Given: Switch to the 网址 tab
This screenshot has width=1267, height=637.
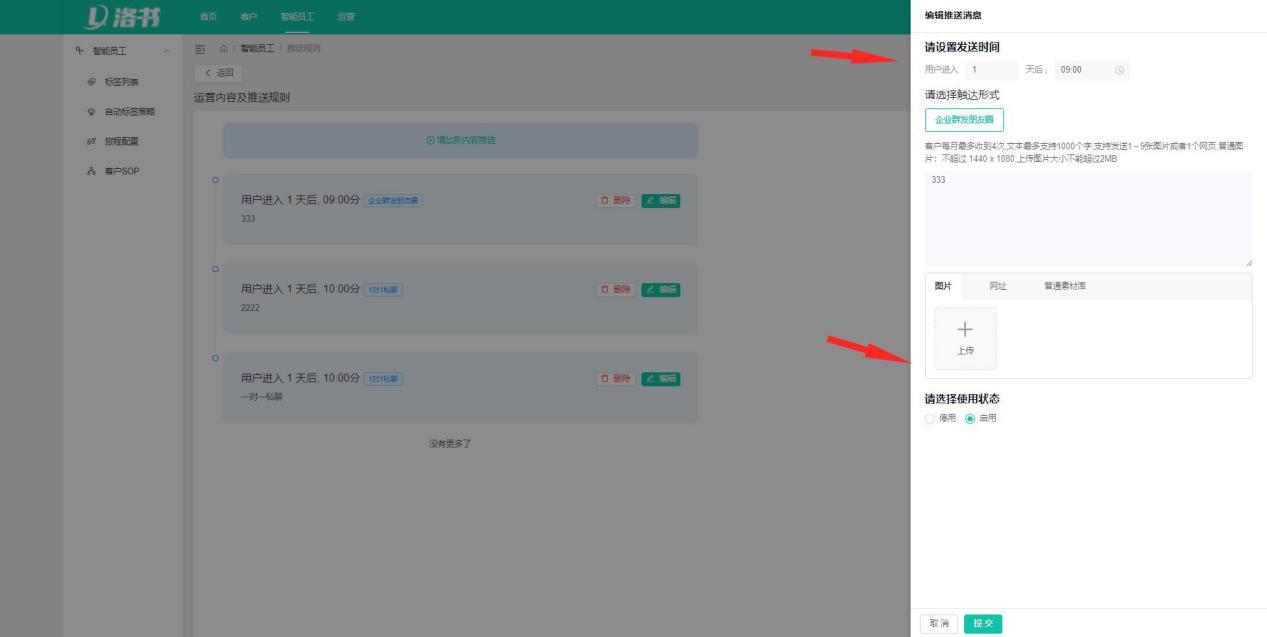Looking at the screenshot, I should pyautogui.click(x=999, y=285).
